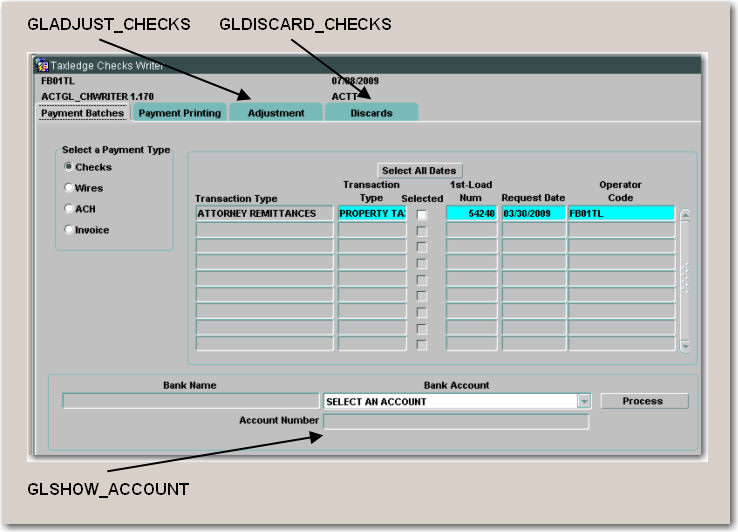Image resolution: width=738 pixels, height=532 pixels.
Task: Select the ATTORNEY REMITTANCES transaction cell
Action: point(264,213)
